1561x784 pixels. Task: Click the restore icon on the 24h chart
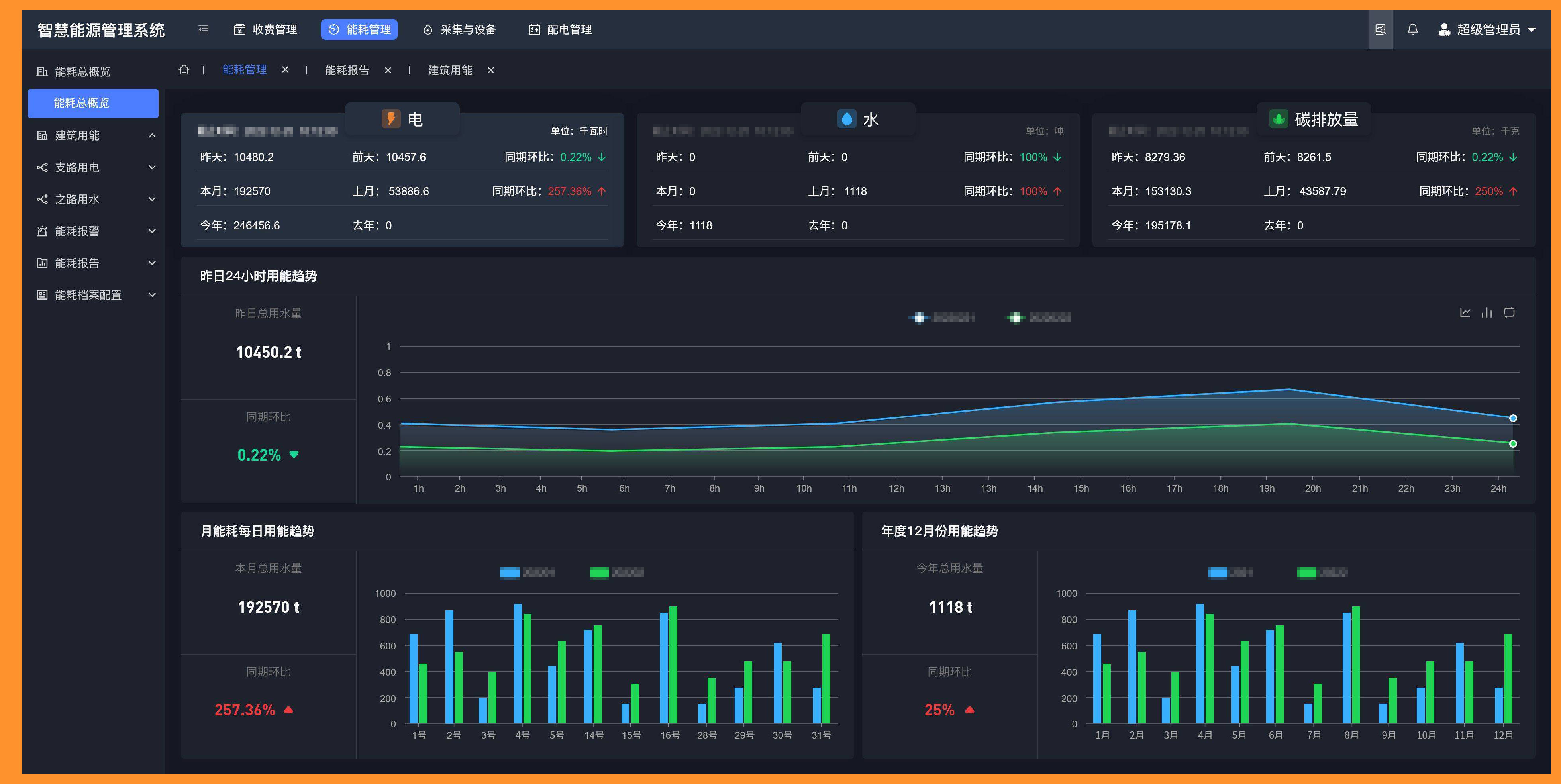1509,313
